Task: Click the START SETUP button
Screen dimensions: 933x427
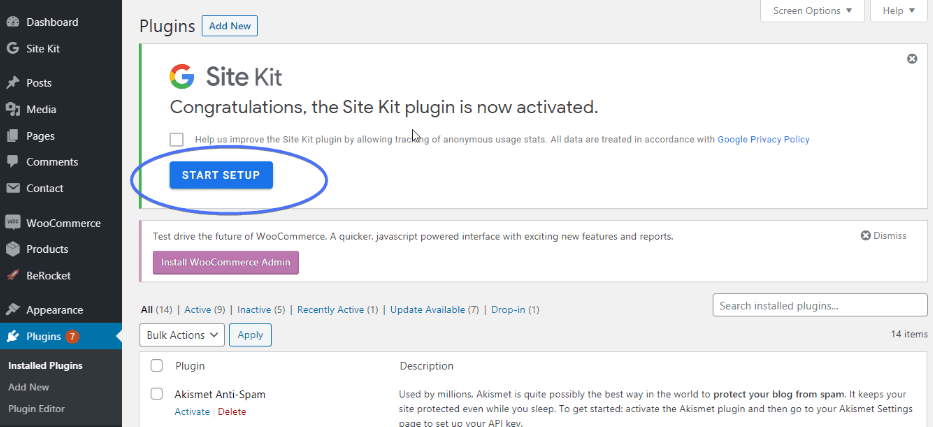Action: click(221, 175)
